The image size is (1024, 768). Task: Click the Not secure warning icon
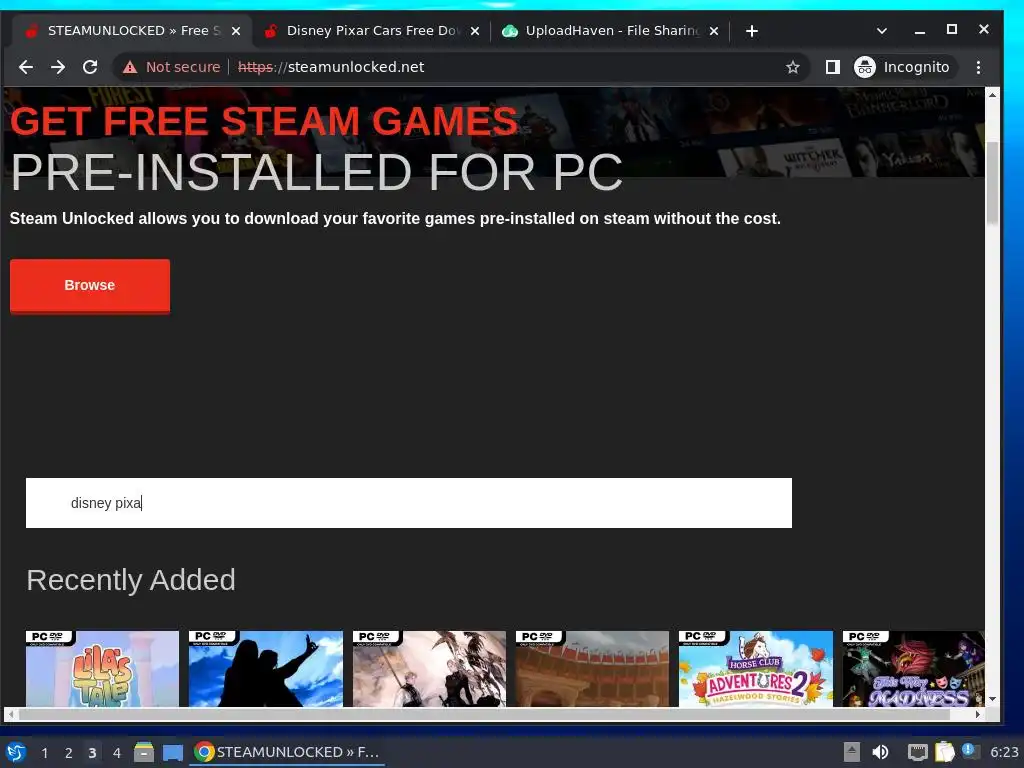point(130,67)
